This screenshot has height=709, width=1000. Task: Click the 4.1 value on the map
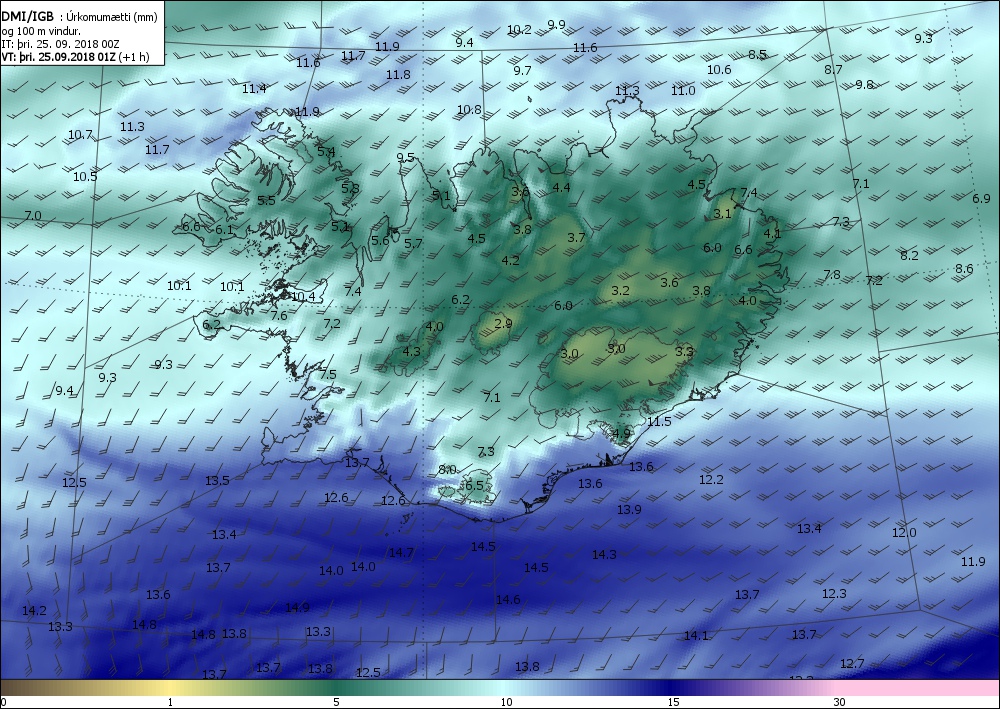click(772, 233)
